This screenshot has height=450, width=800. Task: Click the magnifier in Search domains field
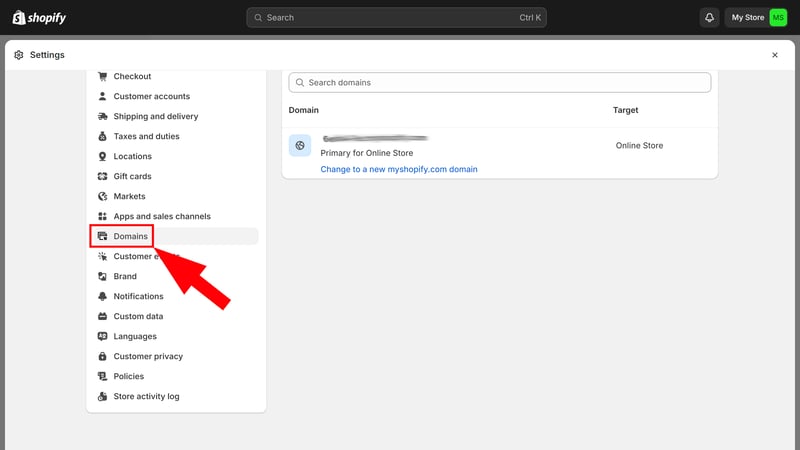[300, 83]
